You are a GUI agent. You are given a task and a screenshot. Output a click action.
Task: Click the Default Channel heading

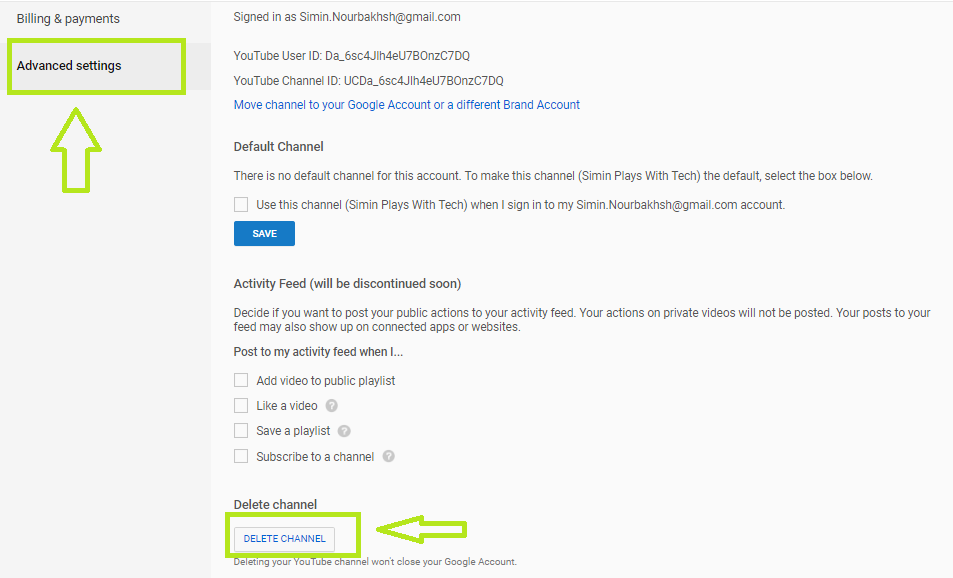[x=278, y=147]
